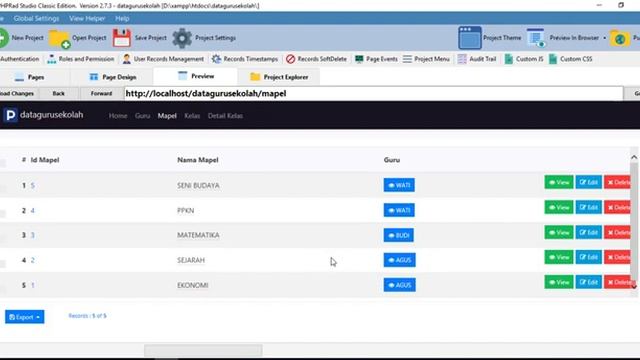Open Records SoftDelete settings

[316, 59]
